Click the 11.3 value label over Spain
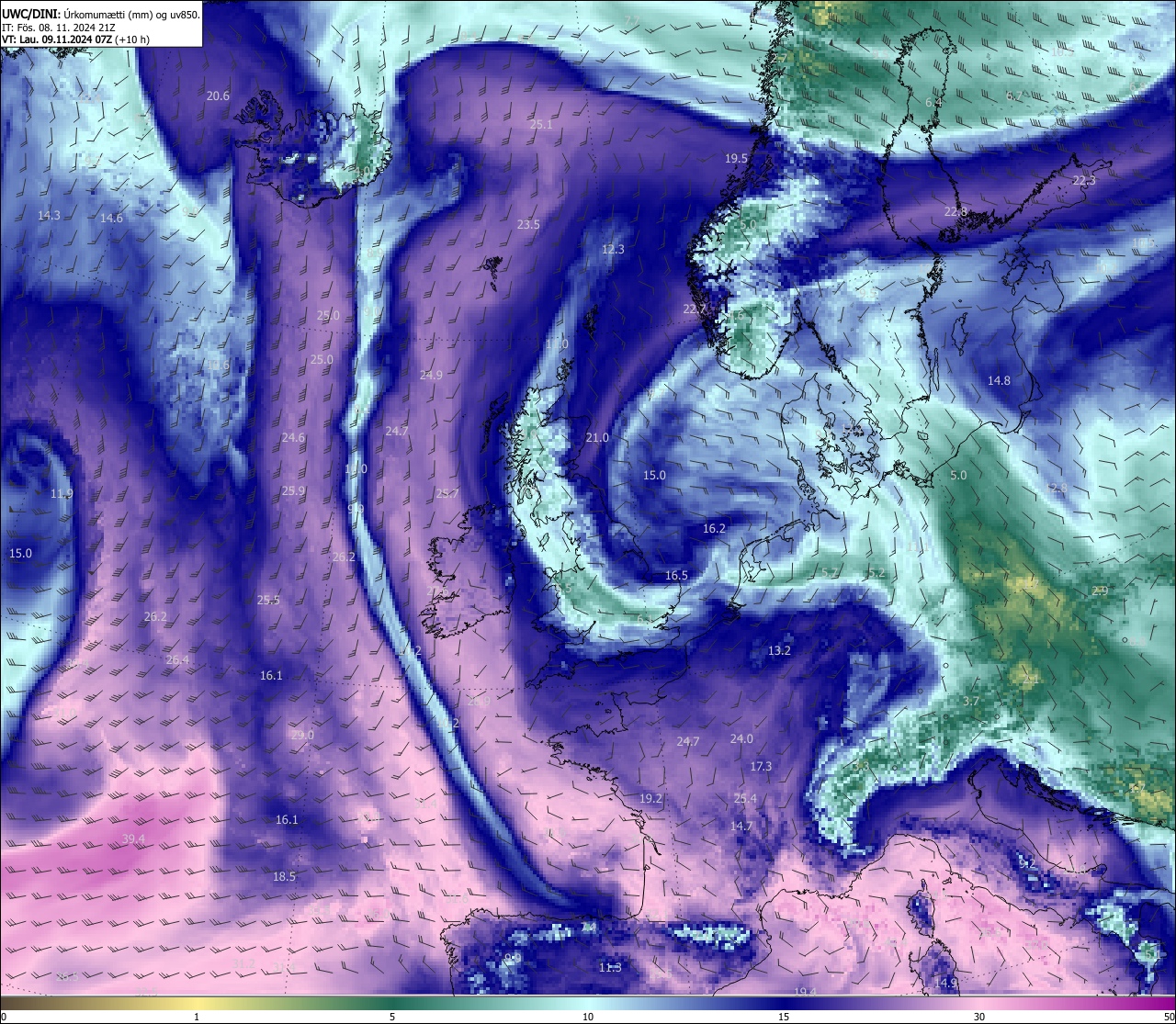Image resolution: width=1176 pixels, height=1024 pixels. 610,967
